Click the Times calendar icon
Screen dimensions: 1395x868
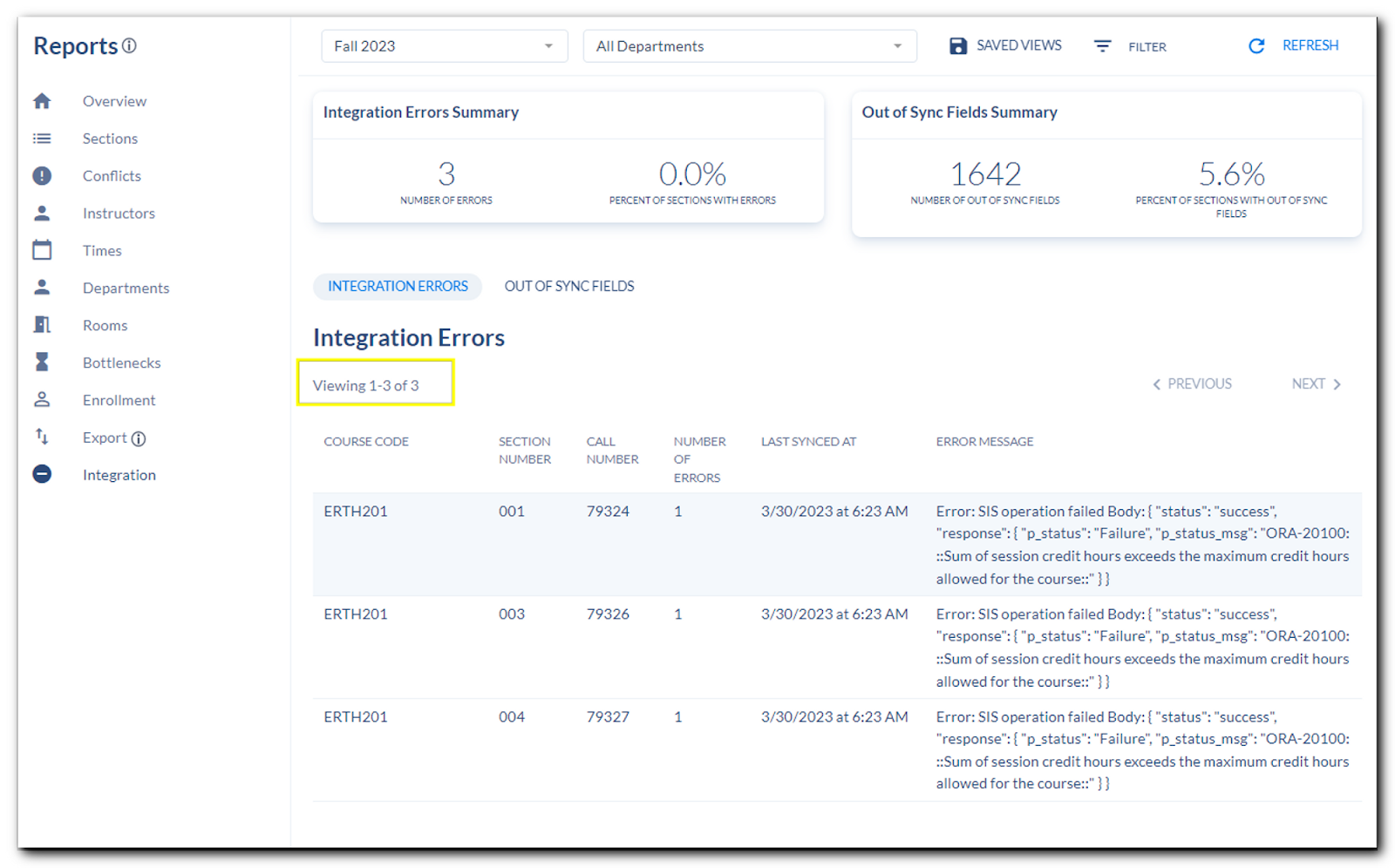pos(42,250)
